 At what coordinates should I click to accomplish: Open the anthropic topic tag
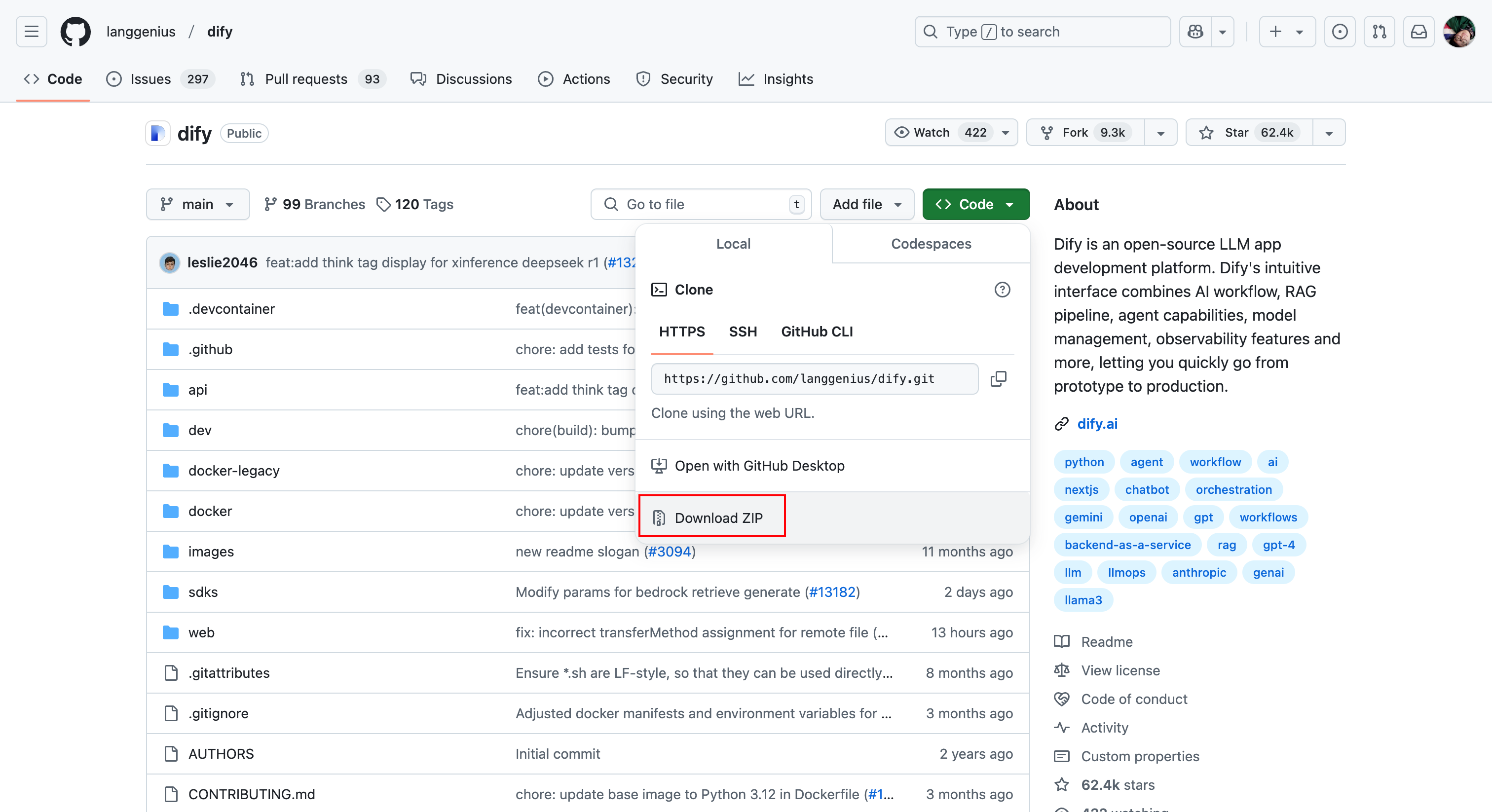point(1199,573)
